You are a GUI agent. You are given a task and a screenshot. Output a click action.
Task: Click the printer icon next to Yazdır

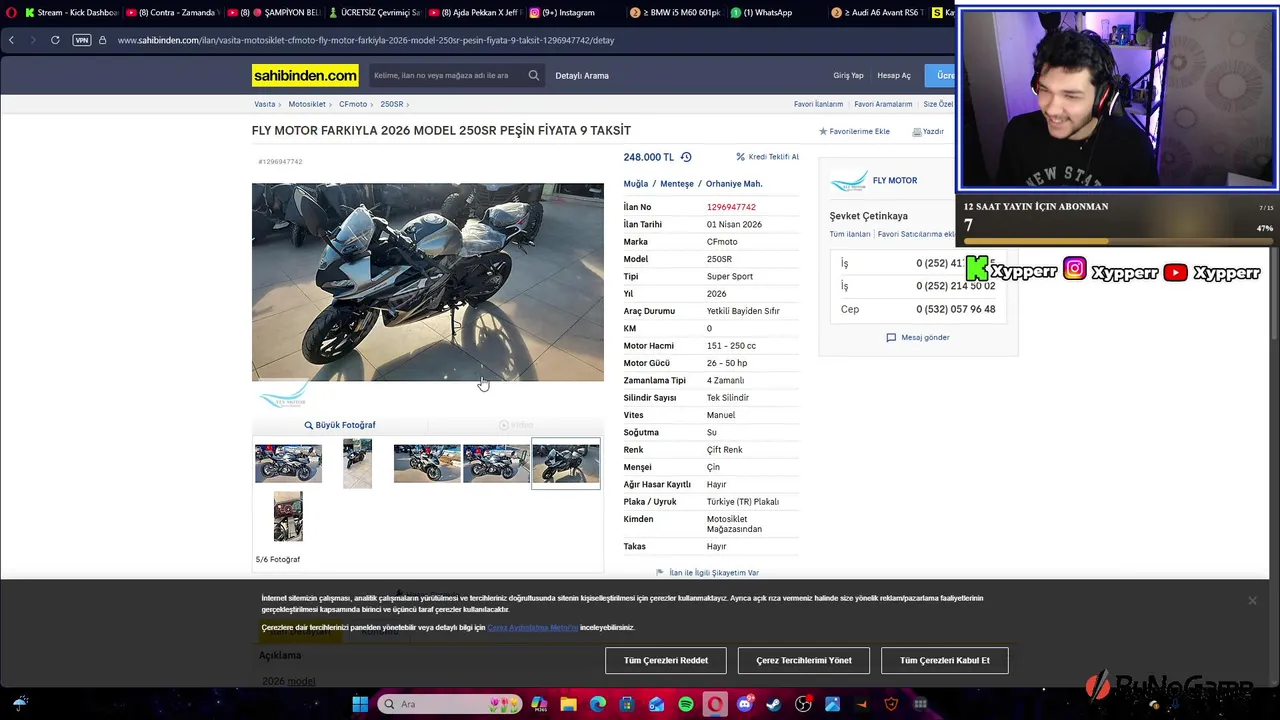916,131
